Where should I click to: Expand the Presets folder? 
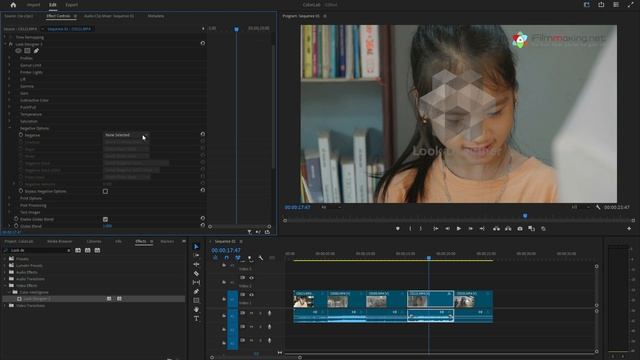[5, 259]
